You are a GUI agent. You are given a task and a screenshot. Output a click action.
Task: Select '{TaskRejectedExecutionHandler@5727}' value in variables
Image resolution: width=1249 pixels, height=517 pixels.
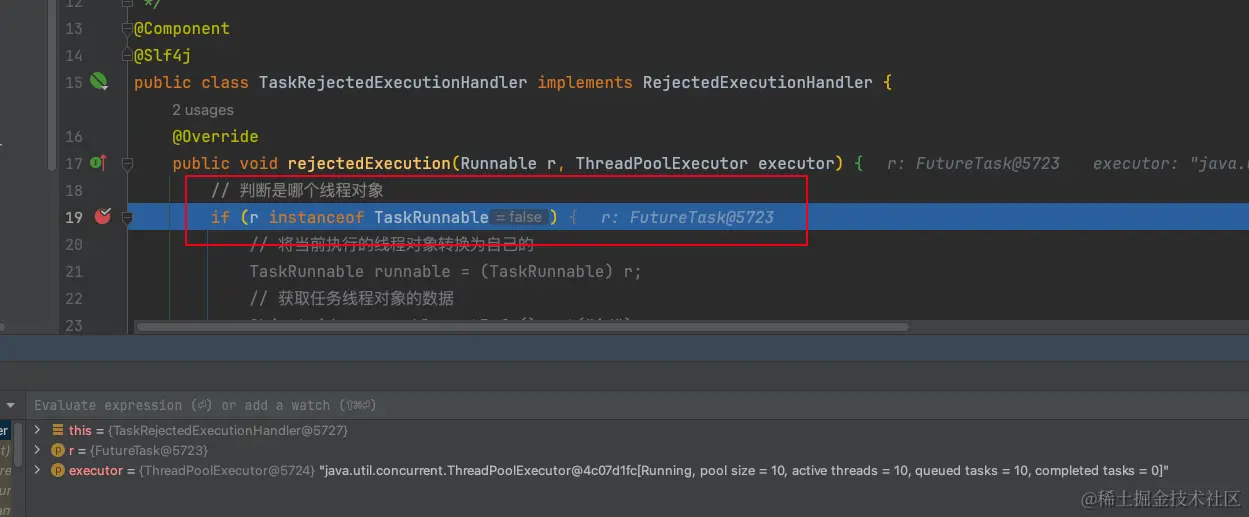pyautogui.click(x=228, y=430)
